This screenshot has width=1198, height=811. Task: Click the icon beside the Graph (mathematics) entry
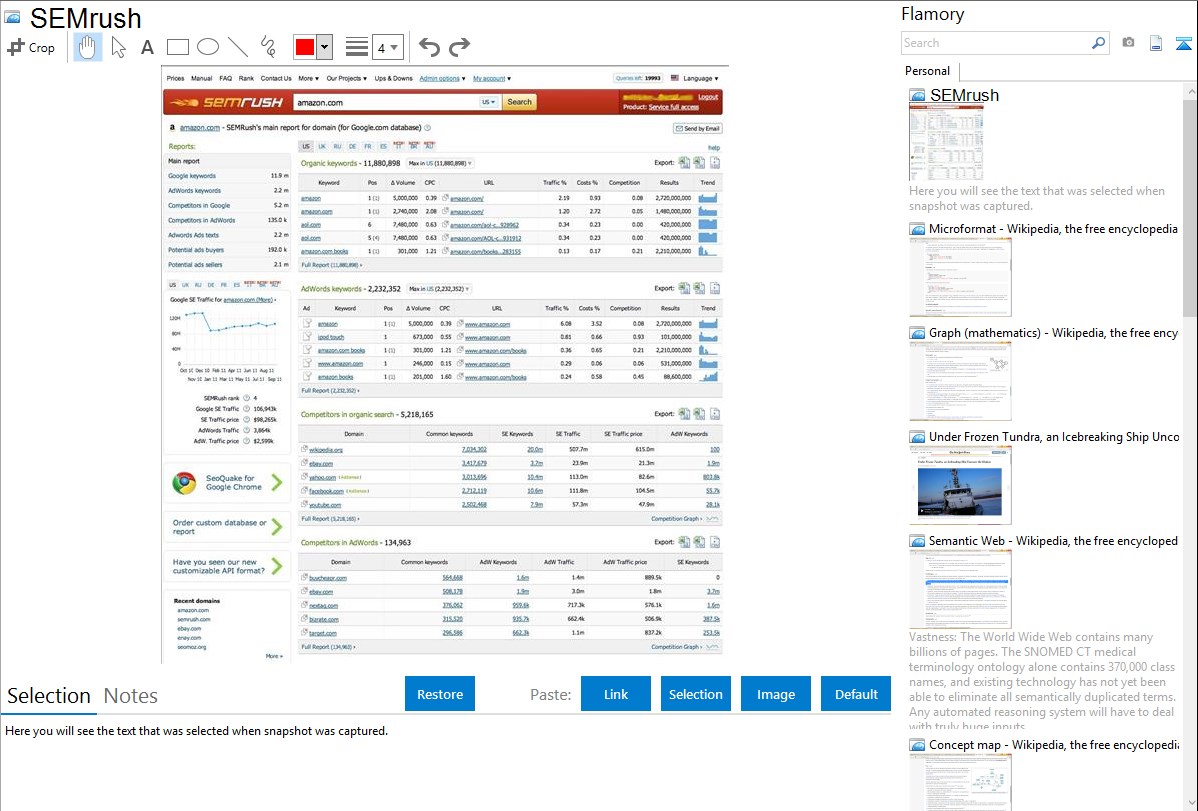click(918, 333)
